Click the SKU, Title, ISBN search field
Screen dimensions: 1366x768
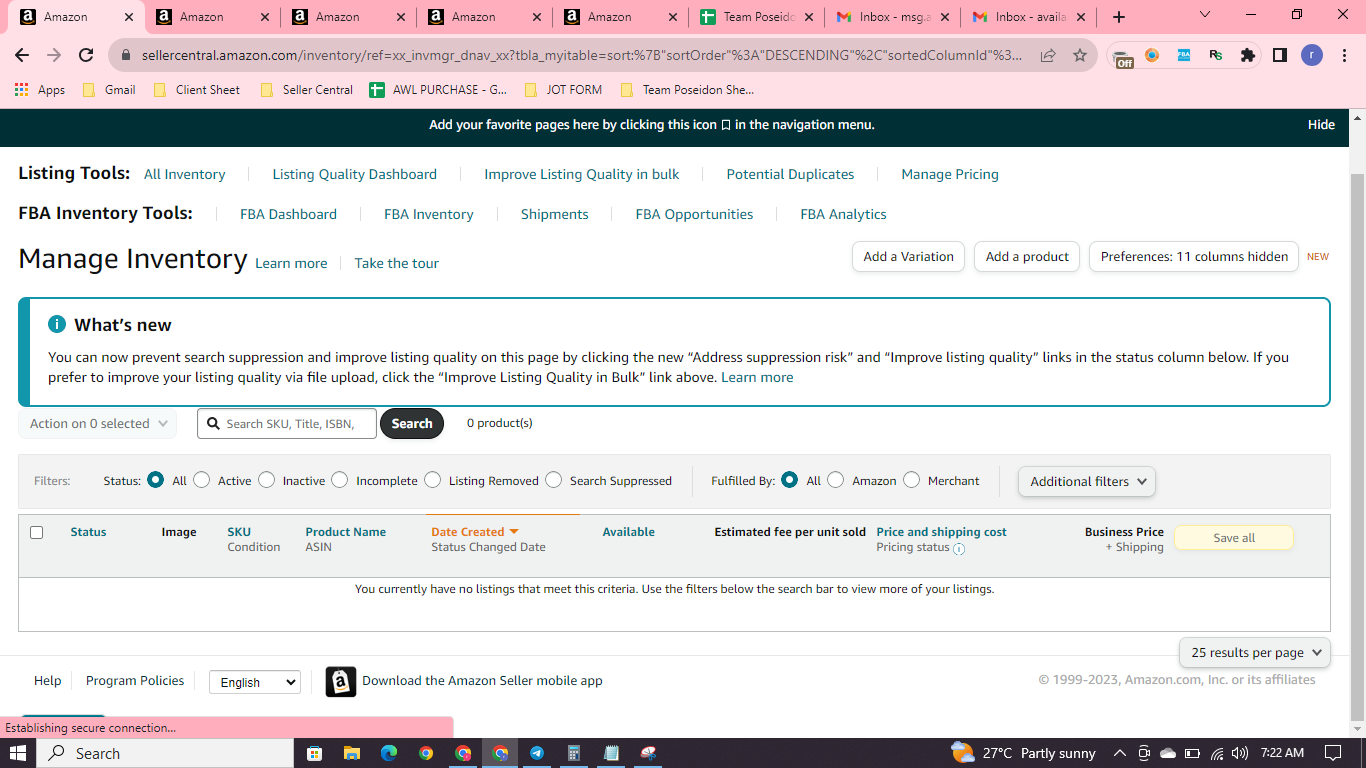coord(287,424)
